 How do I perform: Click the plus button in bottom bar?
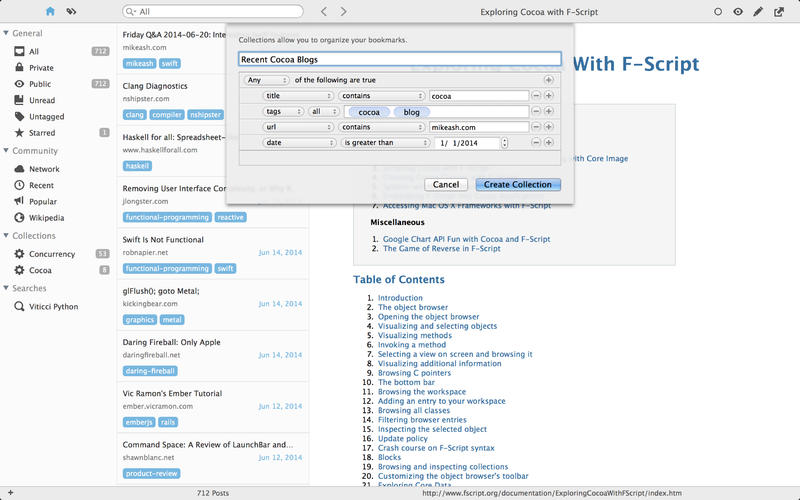click(x=10, y=493)
